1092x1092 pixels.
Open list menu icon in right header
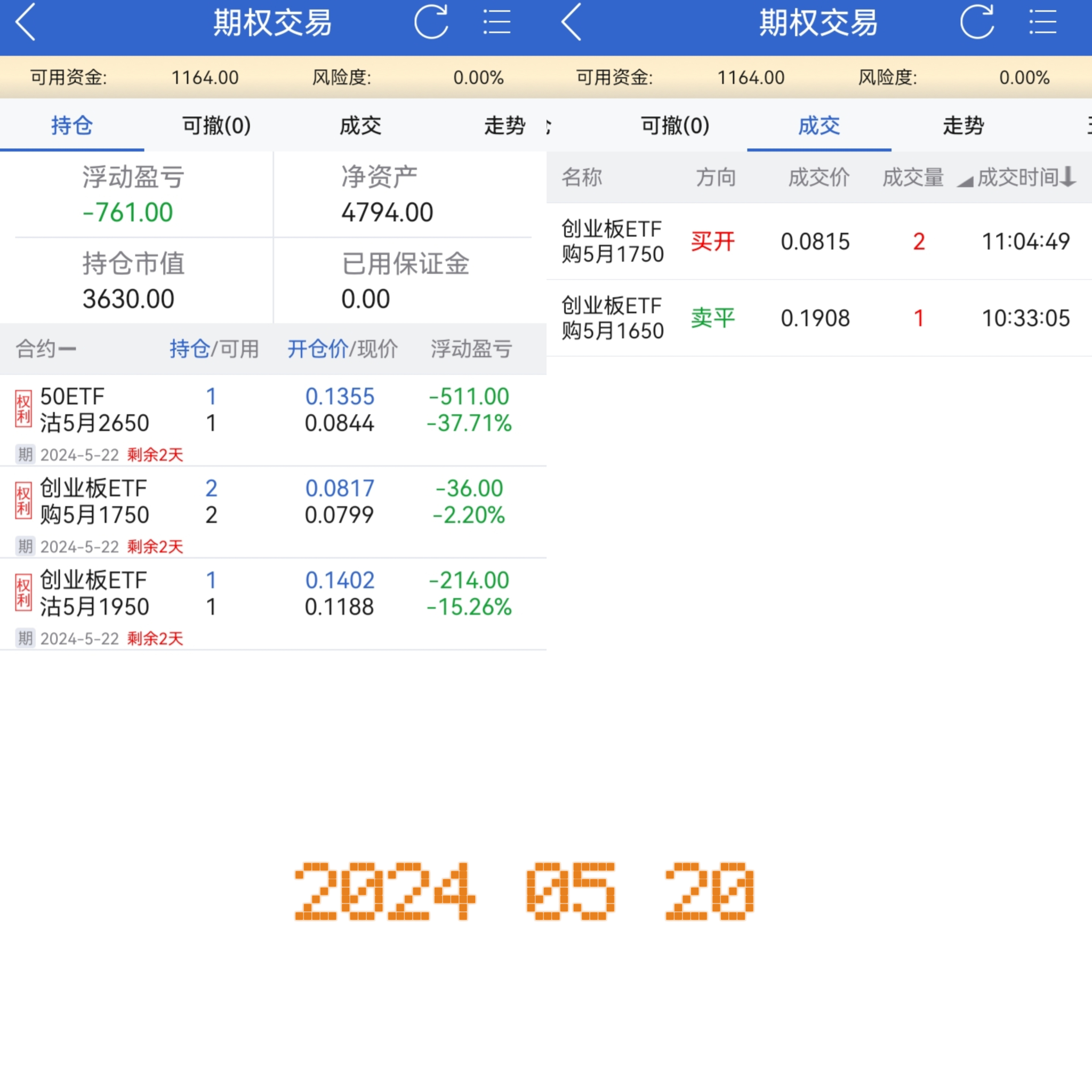tap(1042, 22)
